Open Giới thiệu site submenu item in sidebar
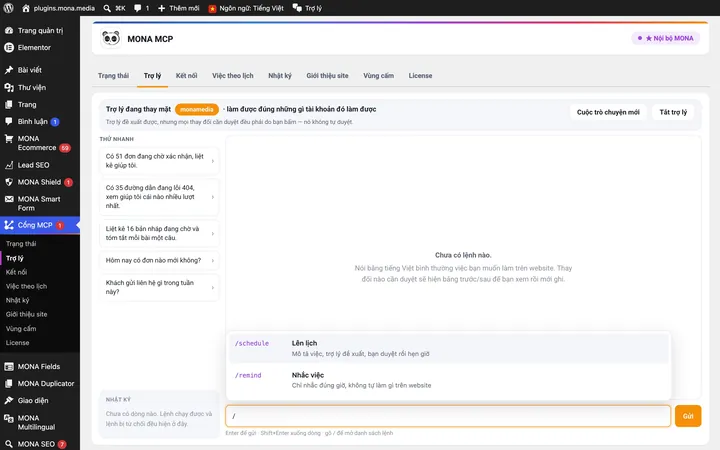 [26, 315]
